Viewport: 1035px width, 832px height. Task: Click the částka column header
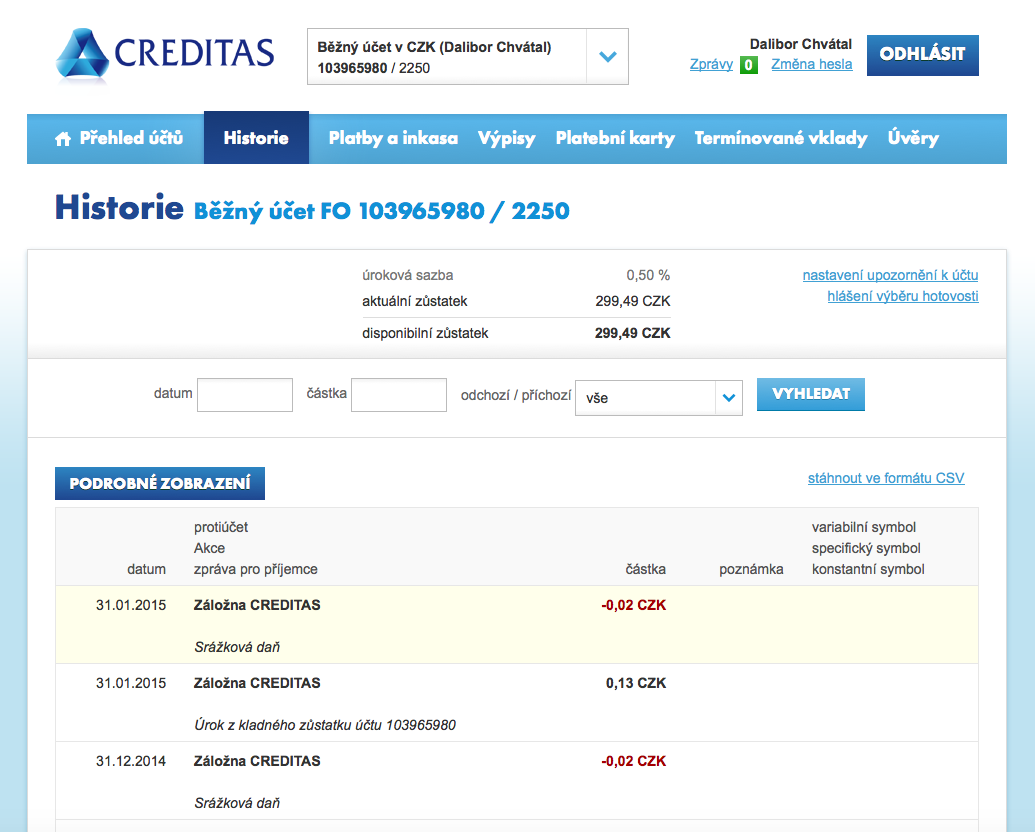(646, 569)
